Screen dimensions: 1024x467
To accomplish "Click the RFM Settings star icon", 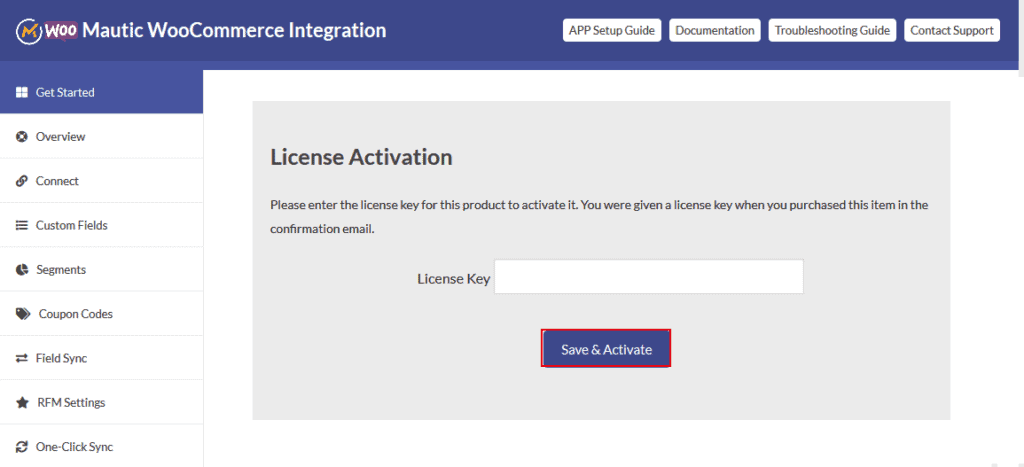I will pyautogui.click(x=22, y=403).
